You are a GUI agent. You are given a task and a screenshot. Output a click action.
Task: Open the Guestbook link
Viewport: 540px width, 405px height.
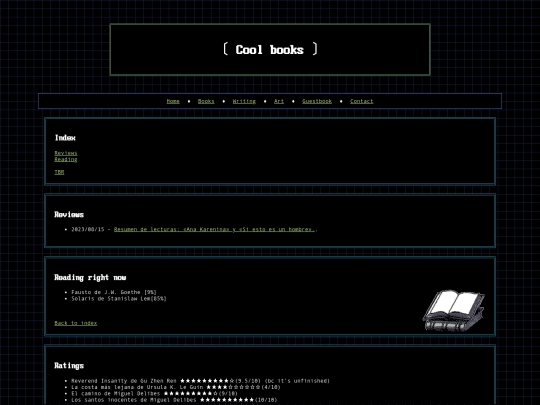pyautogui.click(x=317, y=101)
